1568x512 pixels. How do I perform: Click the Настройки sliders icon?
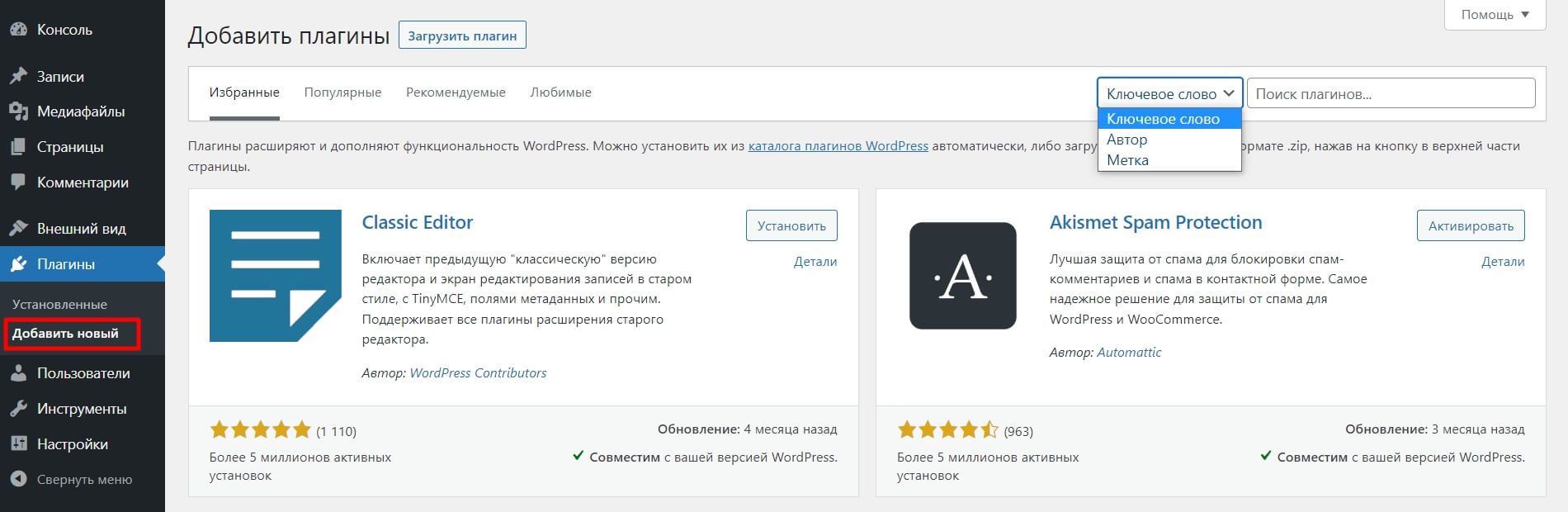[x=18, y=444]
